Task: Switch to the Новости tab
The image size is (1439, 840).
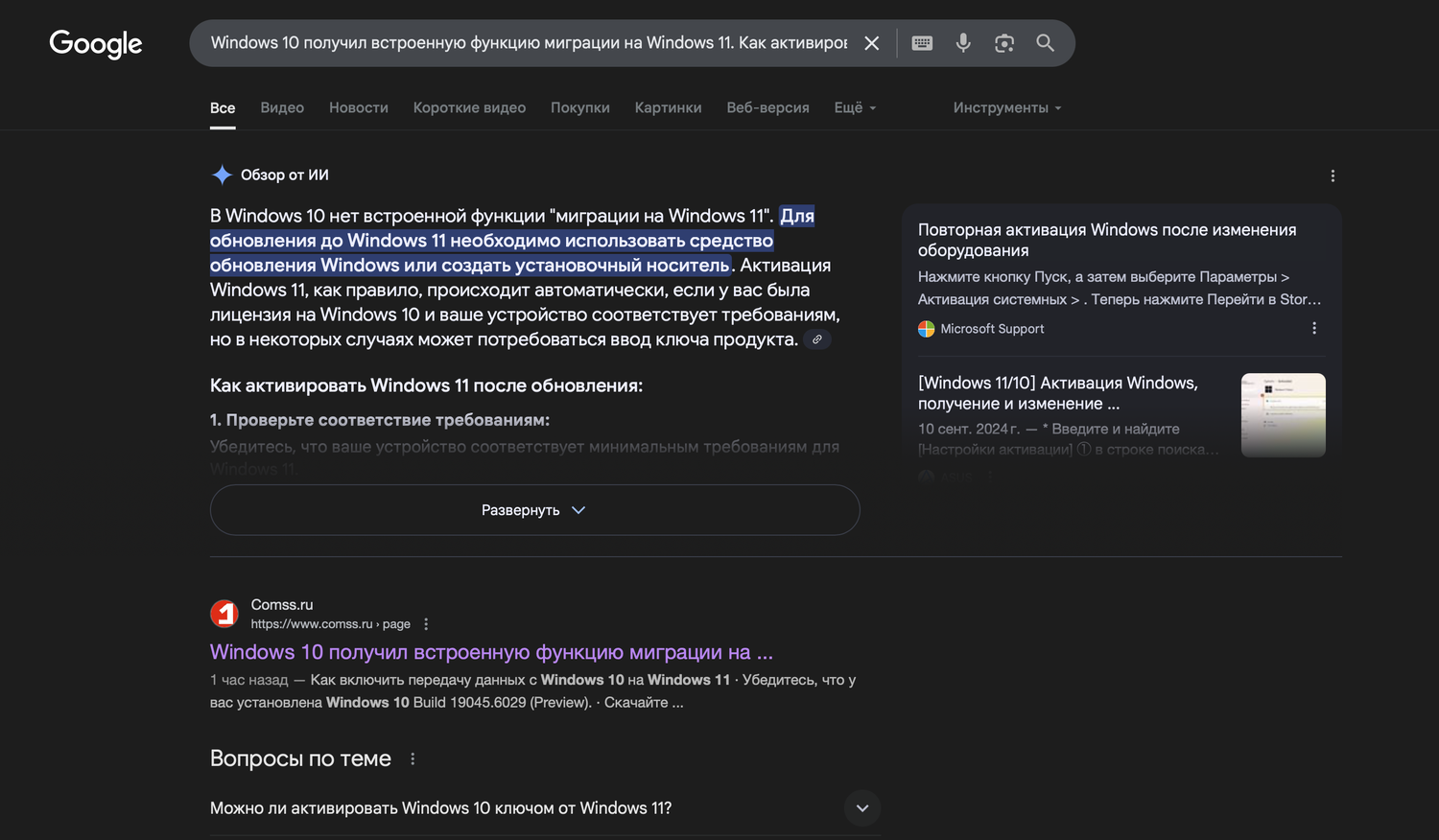Action: click(359, 107)
